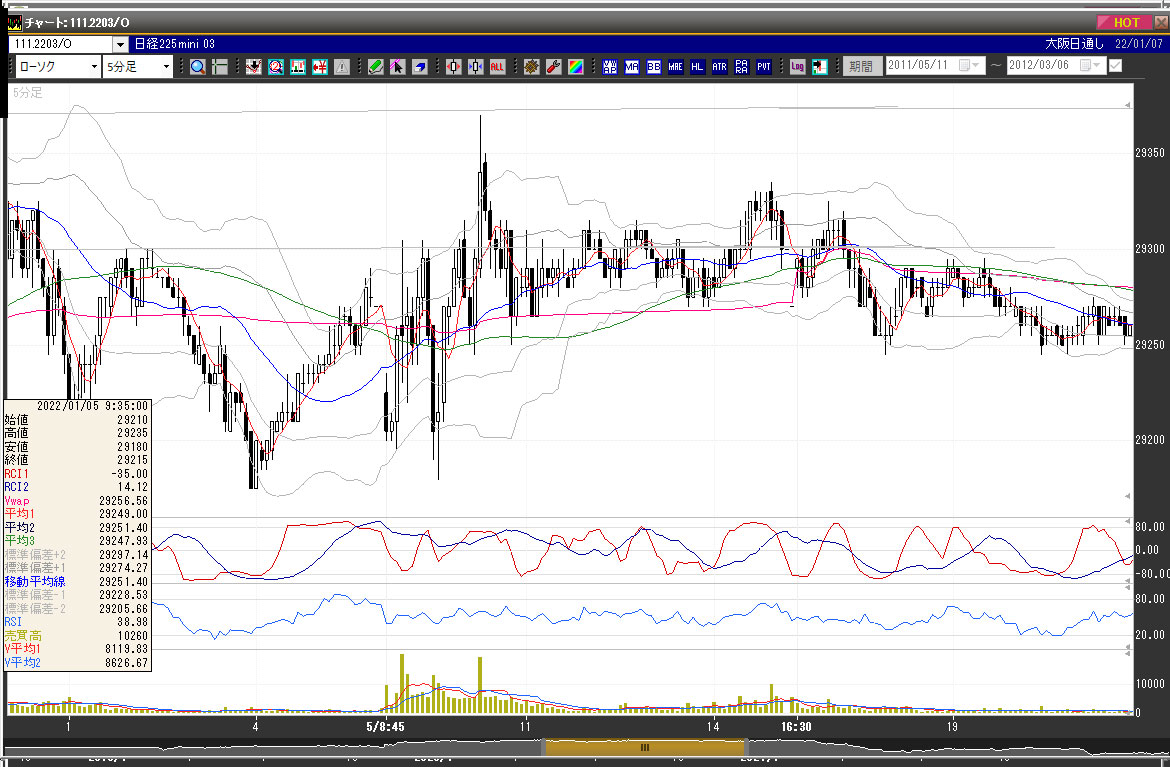
Task: Collapse the main price chart pane arrow
Action: click(x=1127, y=106)
